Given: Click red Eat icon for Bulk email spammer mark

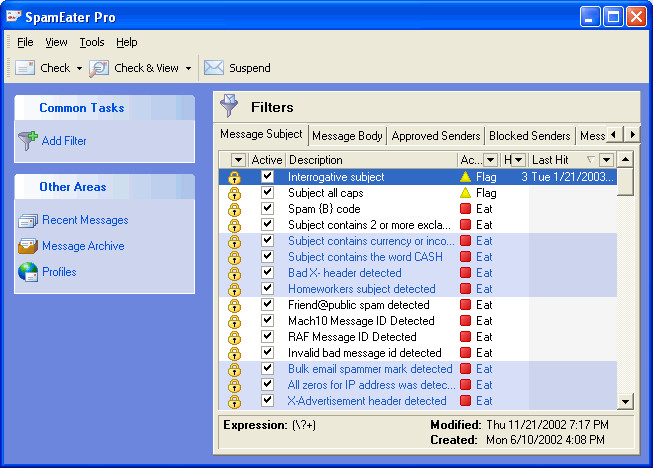Looking at the screenshot, I should [x=465, y=368].
